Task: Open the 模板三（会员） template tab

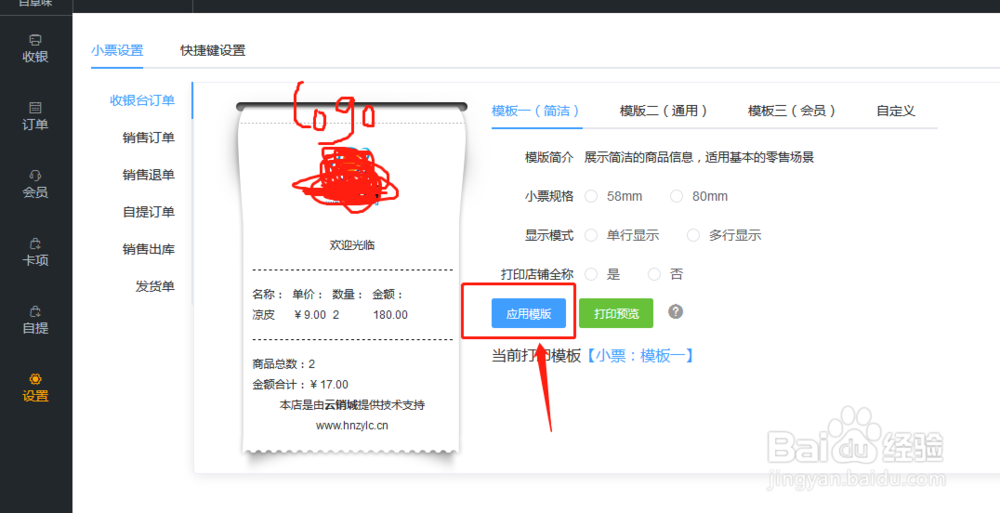Action: (x=792, y=111)
